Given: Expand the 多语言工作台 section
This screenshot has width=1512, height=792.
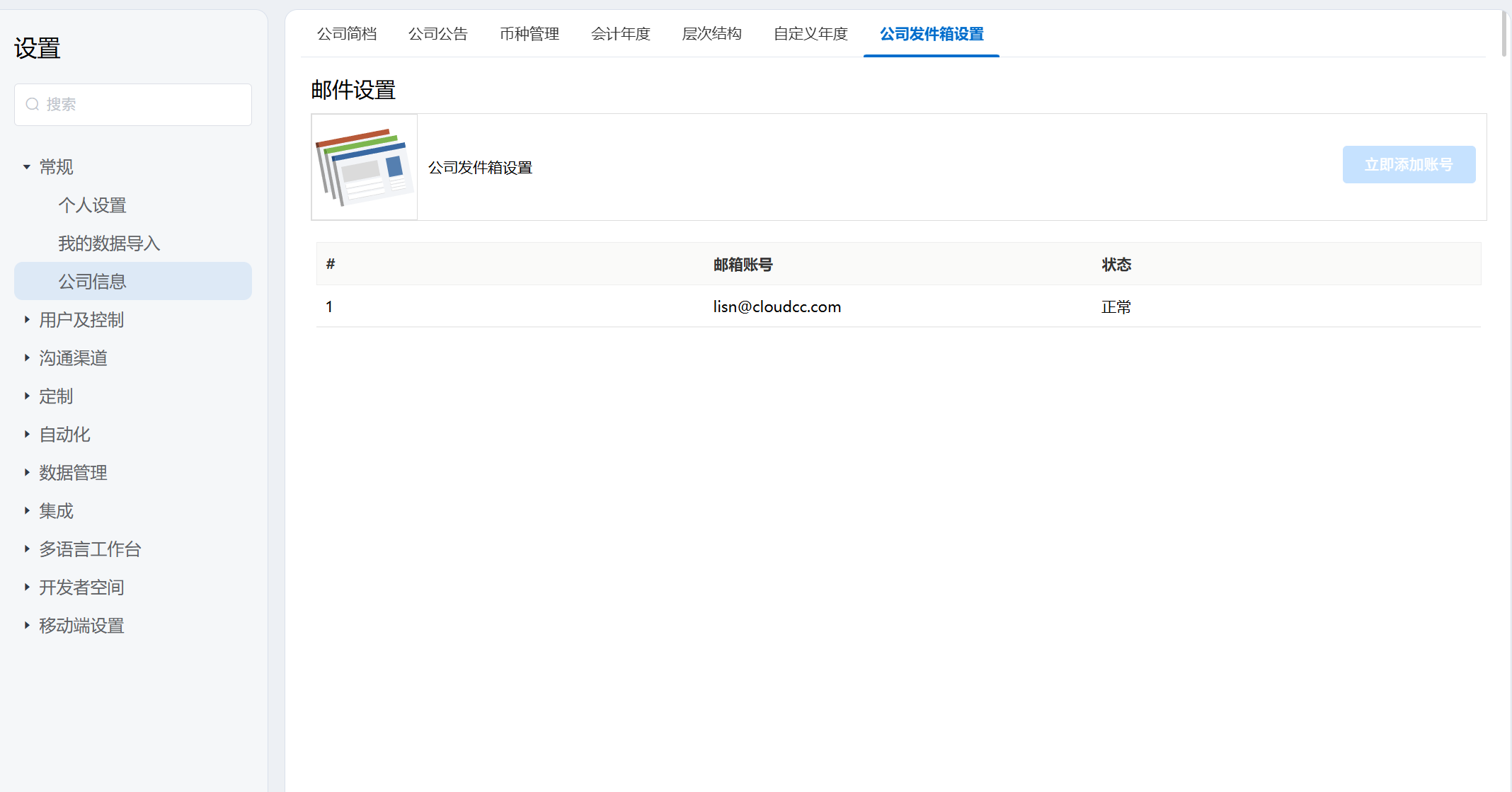Looking at the screenshot, I should point(89,549).
